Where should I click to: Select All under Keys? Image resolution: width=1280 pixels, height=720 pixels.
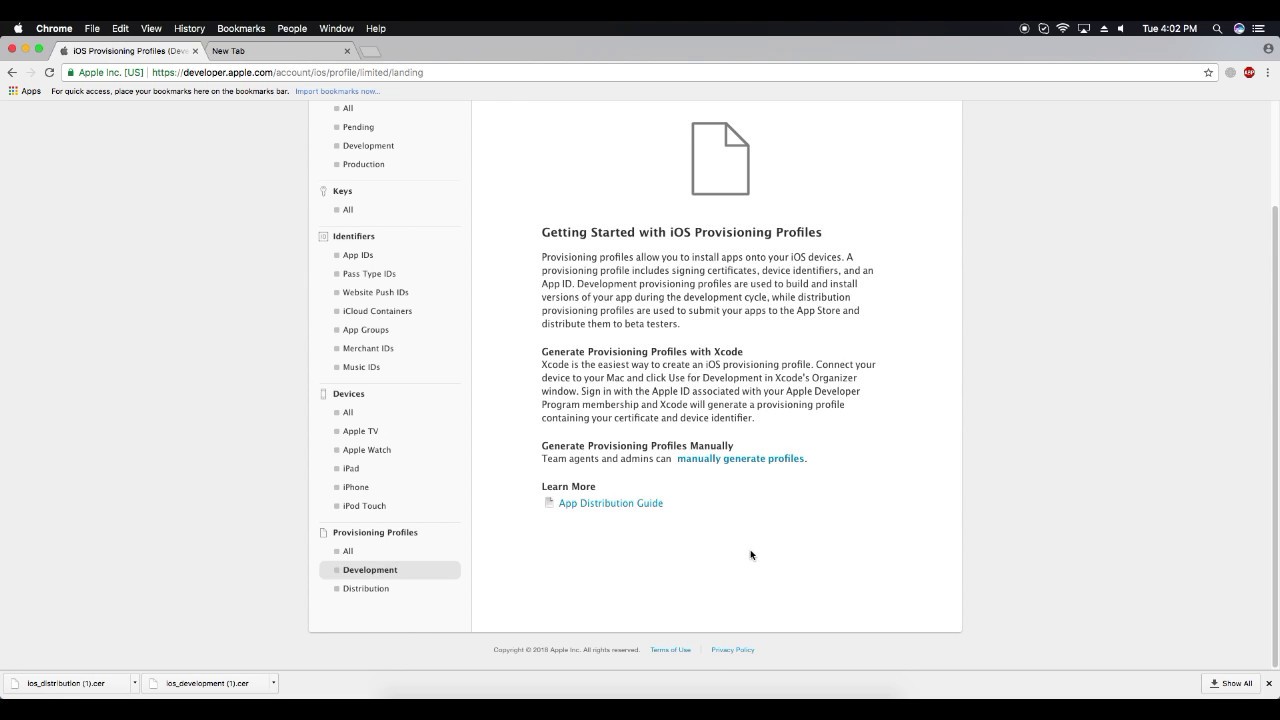[x=348, y=210]
